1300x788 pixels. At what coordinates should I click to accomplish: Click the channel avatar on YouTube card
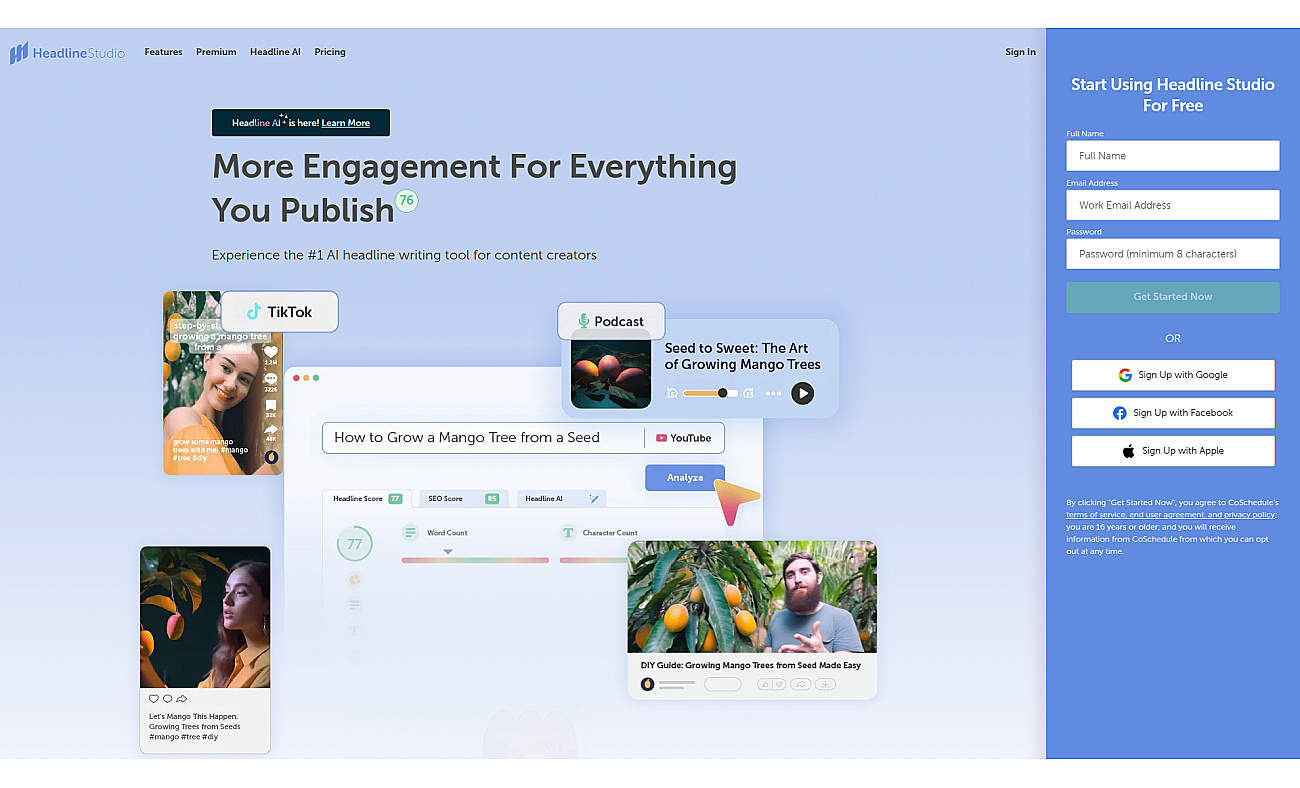click(647, 684)
